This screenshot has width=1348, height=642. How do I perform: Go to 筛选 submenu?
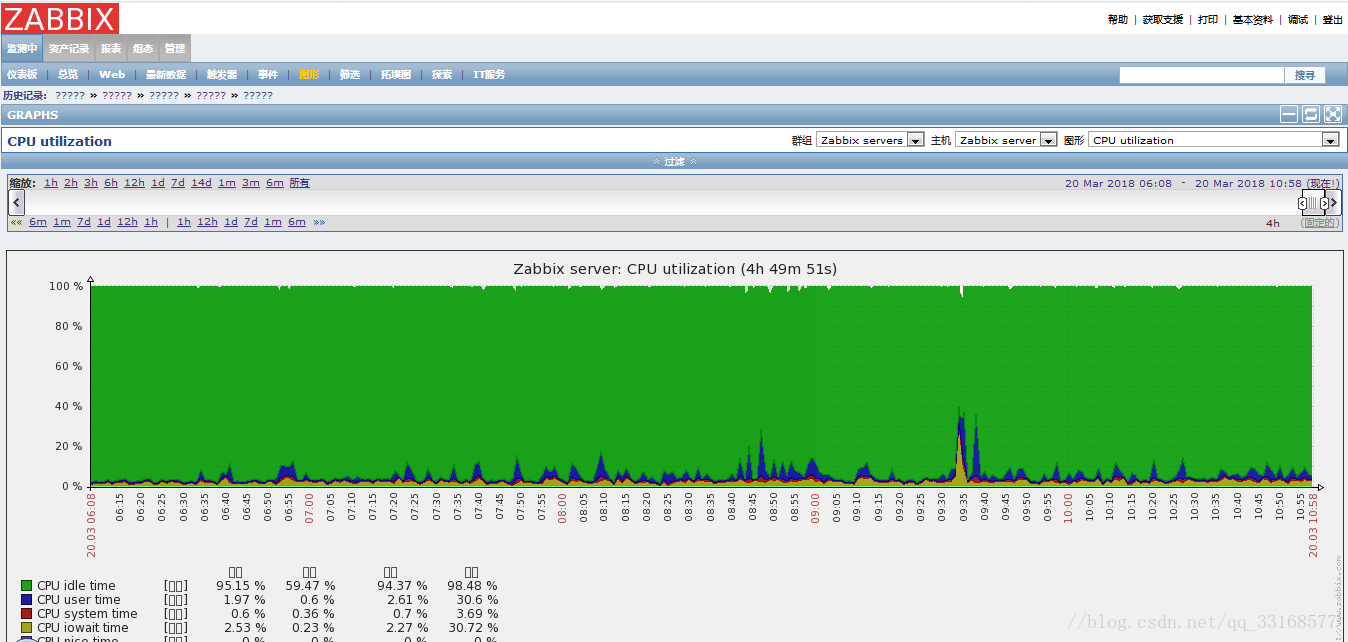pos(350,75)
